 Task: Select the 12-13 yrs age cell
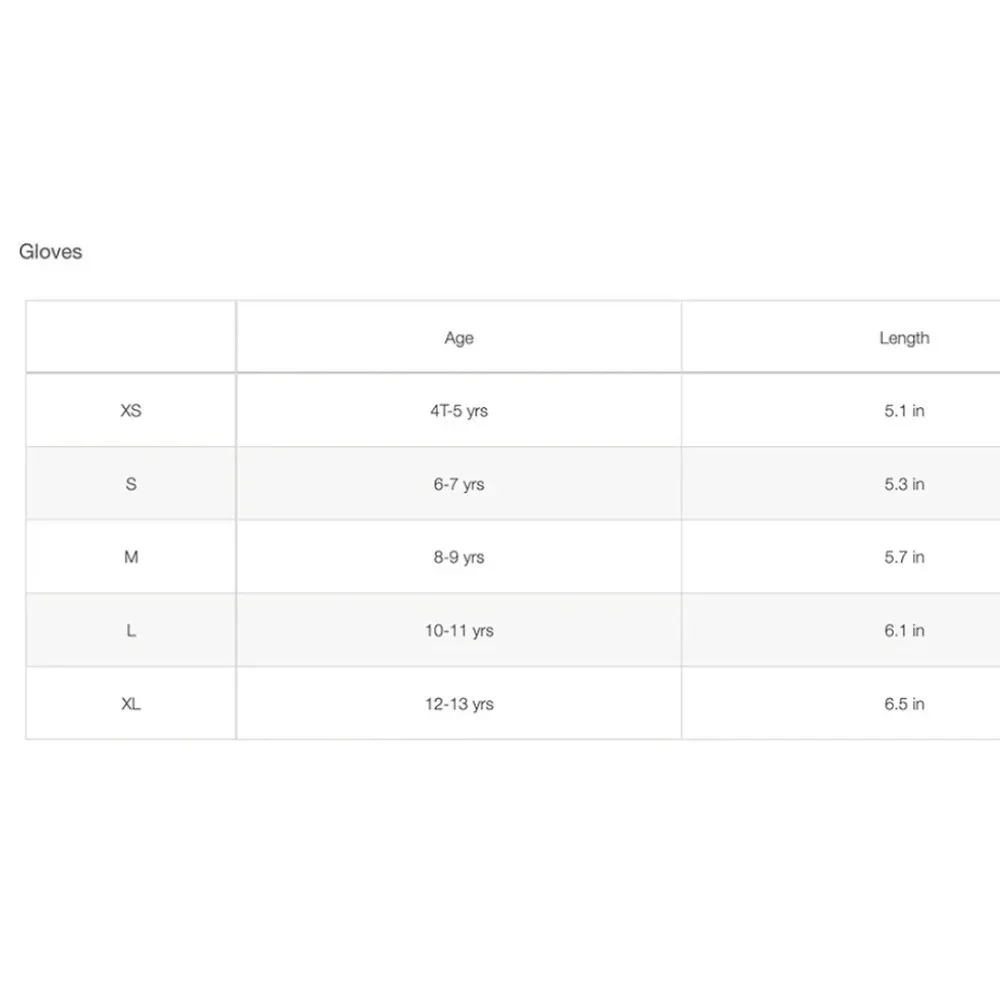tap(459, 704)
